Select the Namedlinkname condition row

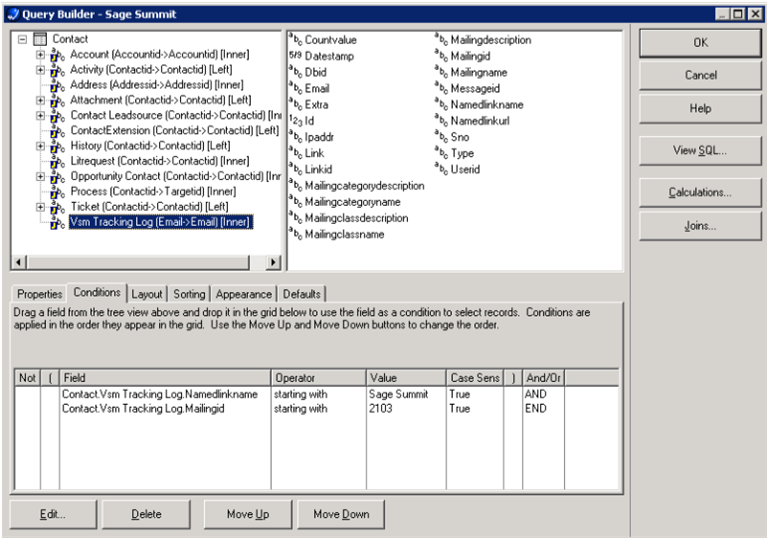[316, 394]
